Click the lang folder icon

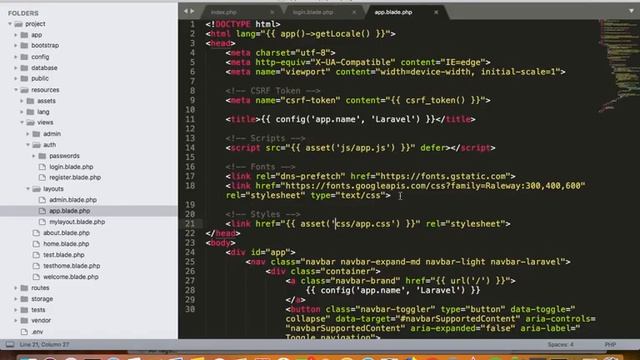click(31, 112)
